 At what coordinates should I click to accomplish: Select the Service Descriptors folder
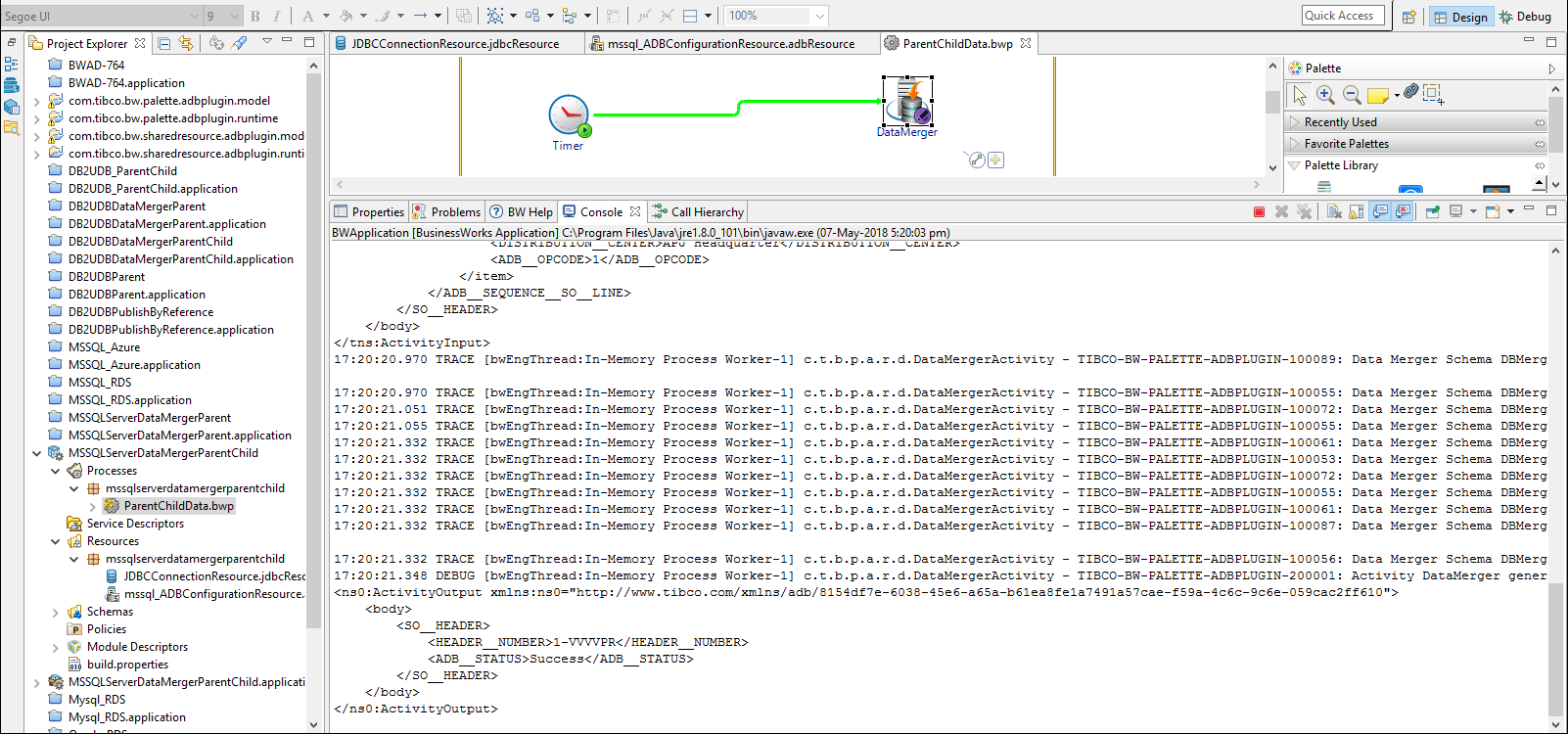135,524
